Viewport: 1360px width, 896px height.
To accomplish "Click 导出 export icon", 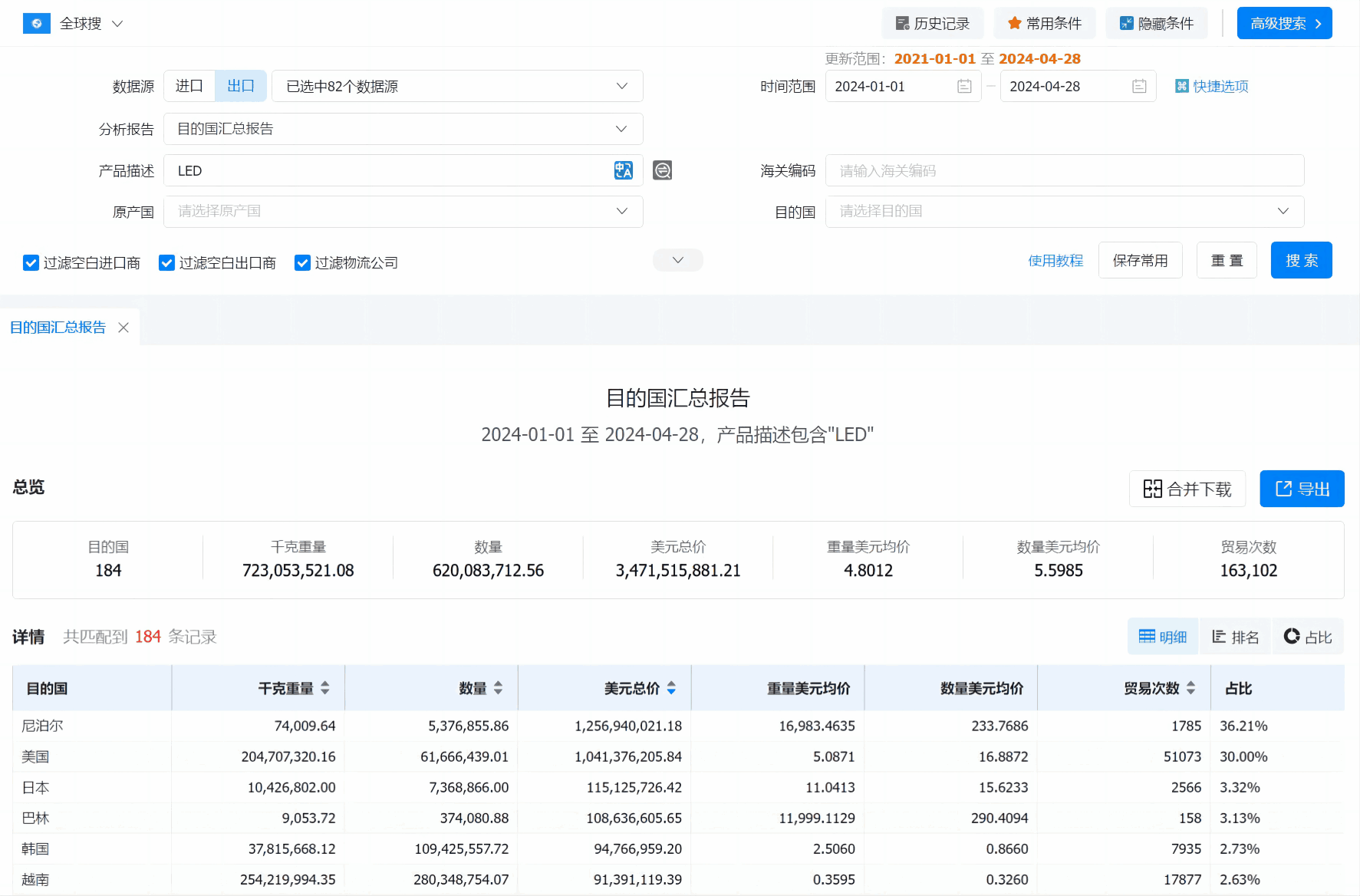I will point(1302,489).
